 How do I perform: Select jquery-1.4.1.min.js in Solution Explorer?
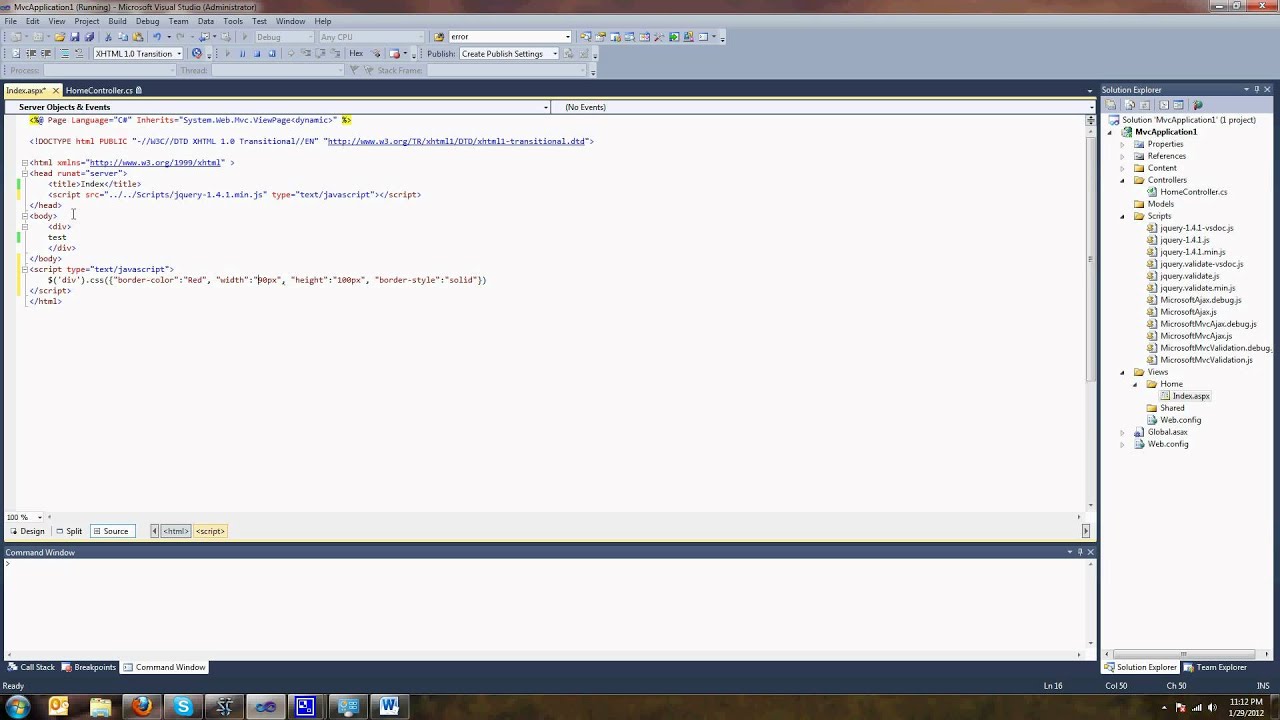[1192, 252]
